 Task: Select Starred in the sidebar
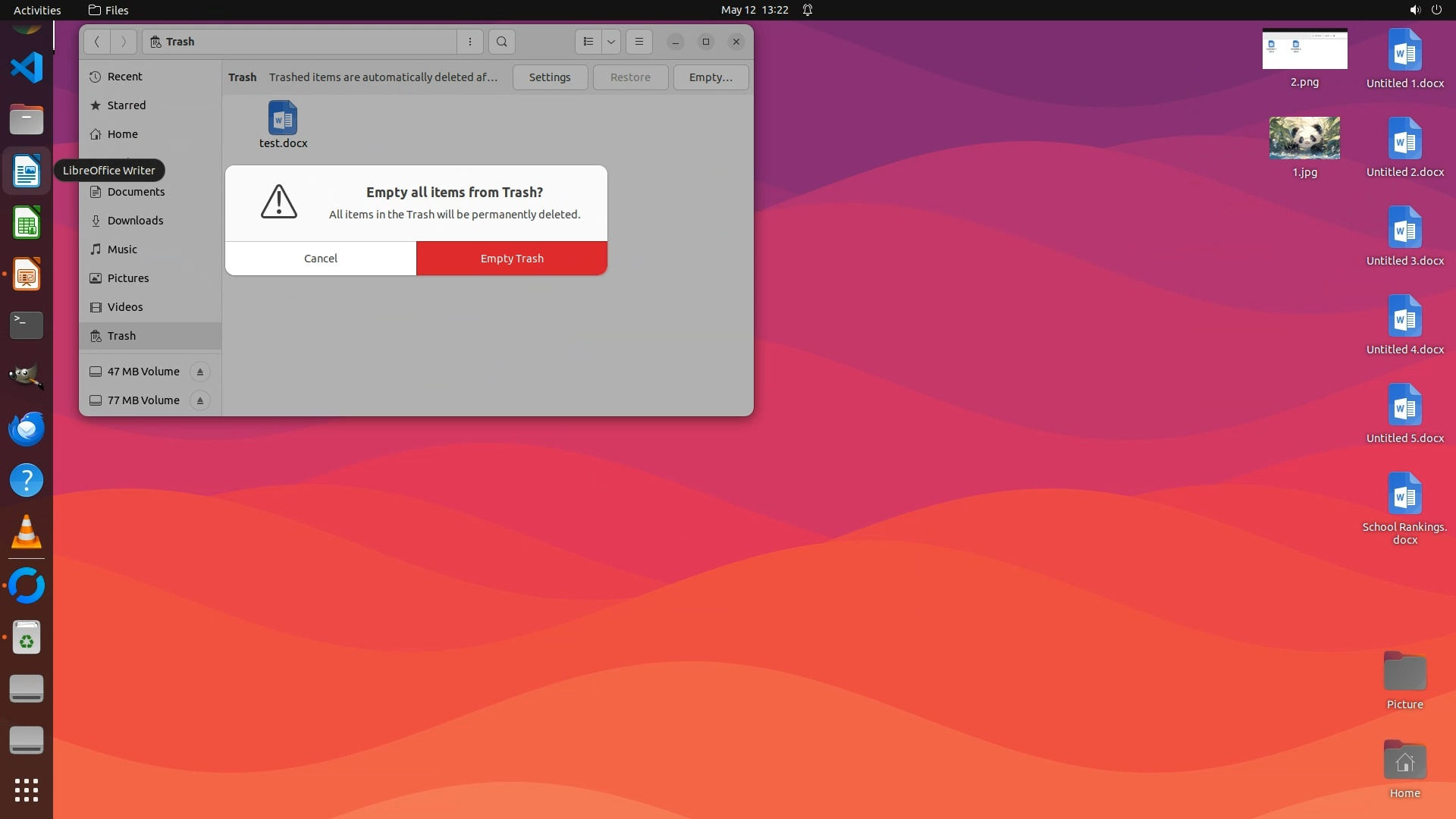point(127,105)
